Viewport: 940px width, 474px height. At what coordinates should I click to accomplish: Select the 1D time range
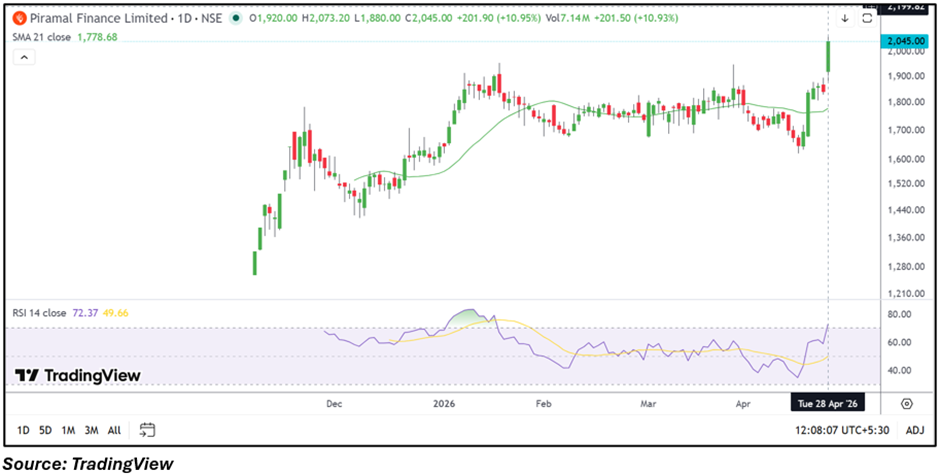(22, 430)
